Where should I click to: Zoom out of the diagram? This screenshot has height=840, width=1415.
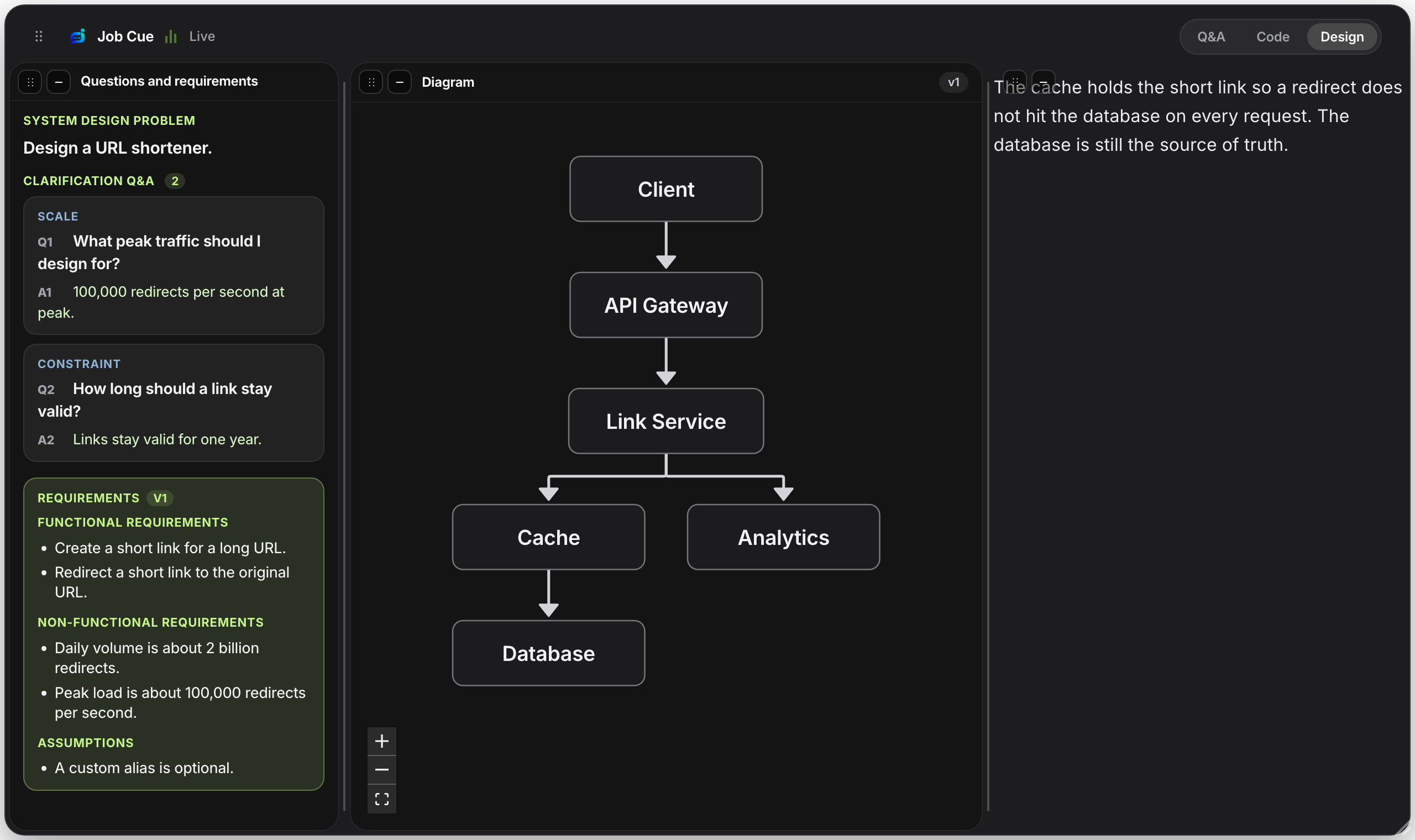(x=382, y=770)
